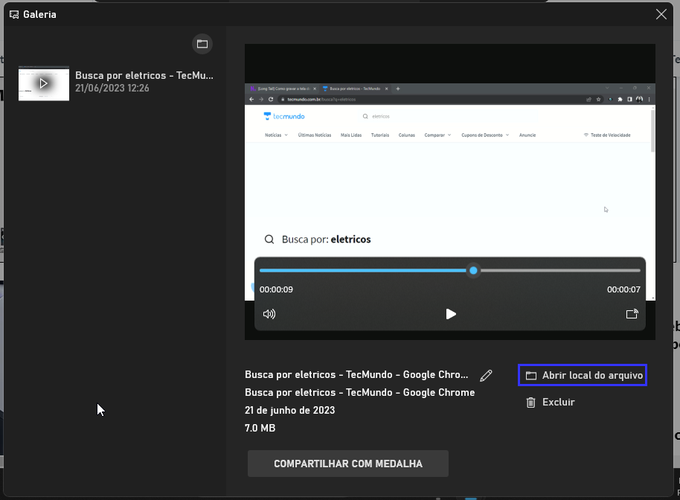The height and width of the screenshot is (500, 680).
Task: Close the Galeria window
Action: [x=661, y=14]
